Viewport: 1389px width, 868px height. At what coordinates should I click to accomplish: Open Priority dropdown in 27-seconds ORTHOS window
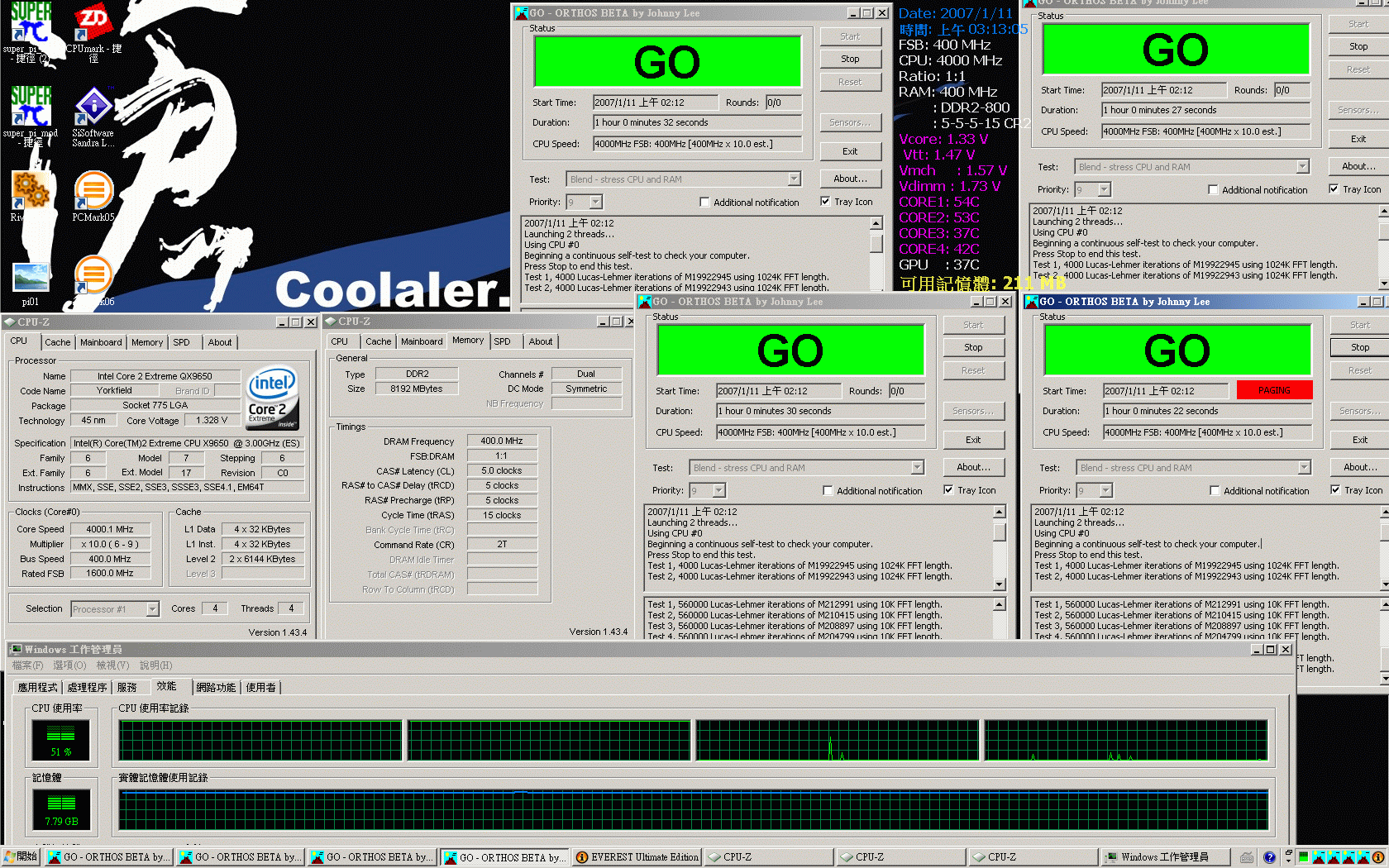coord(1105,189)
